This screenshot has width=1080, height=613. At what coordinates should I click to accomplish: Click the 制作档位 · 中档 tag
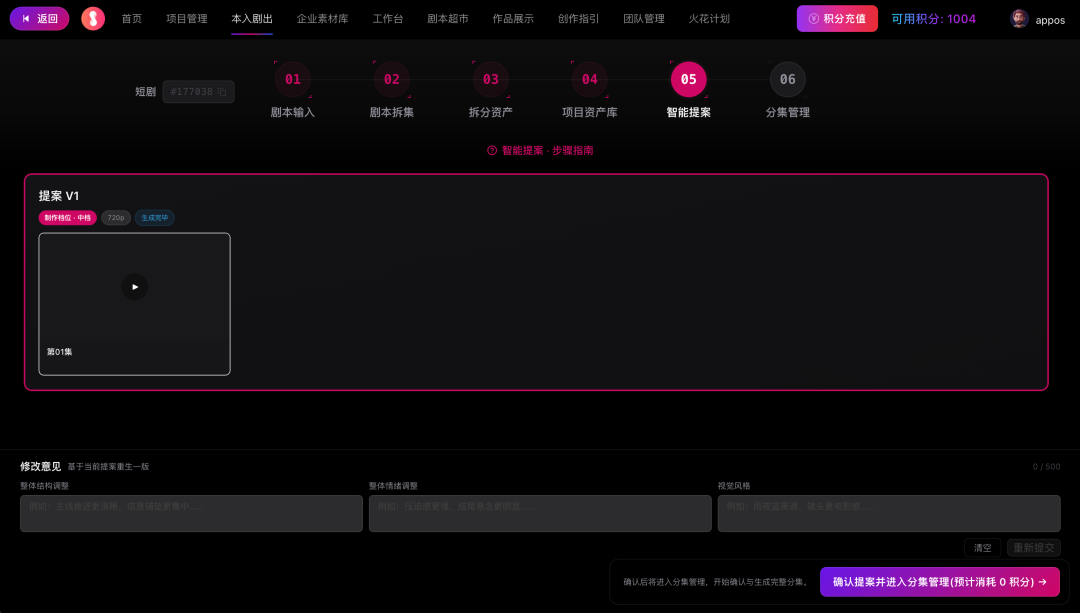[68, 218]
